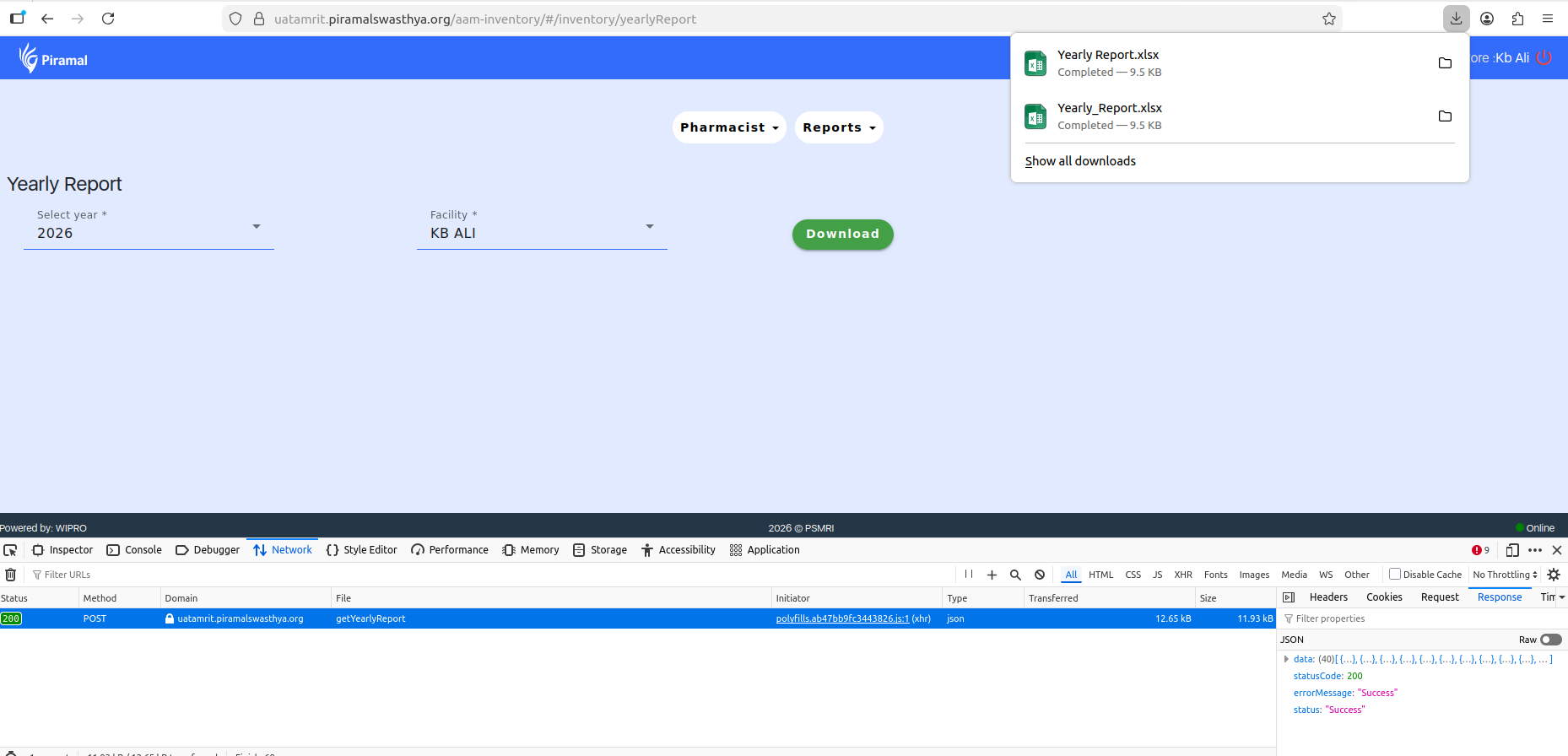Viewport: 1568px width, 756px height.
Task: Switch to the Console tab
Action: point(134,550)
